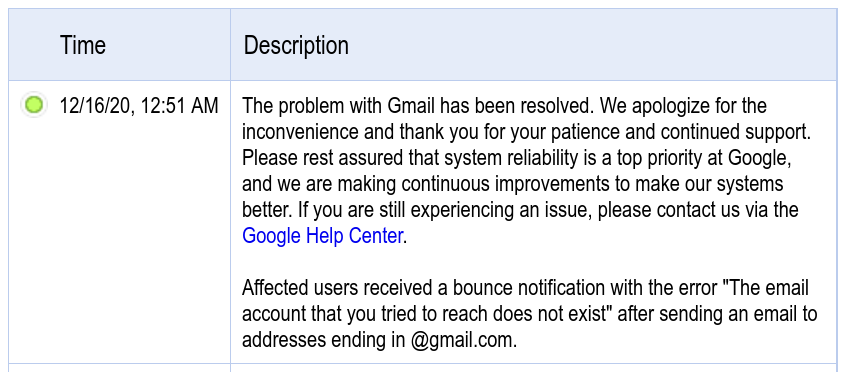Click the word Google in 'priority at Google'
The height and width of the screenshot is (372, 845).
tap(759, 158)
